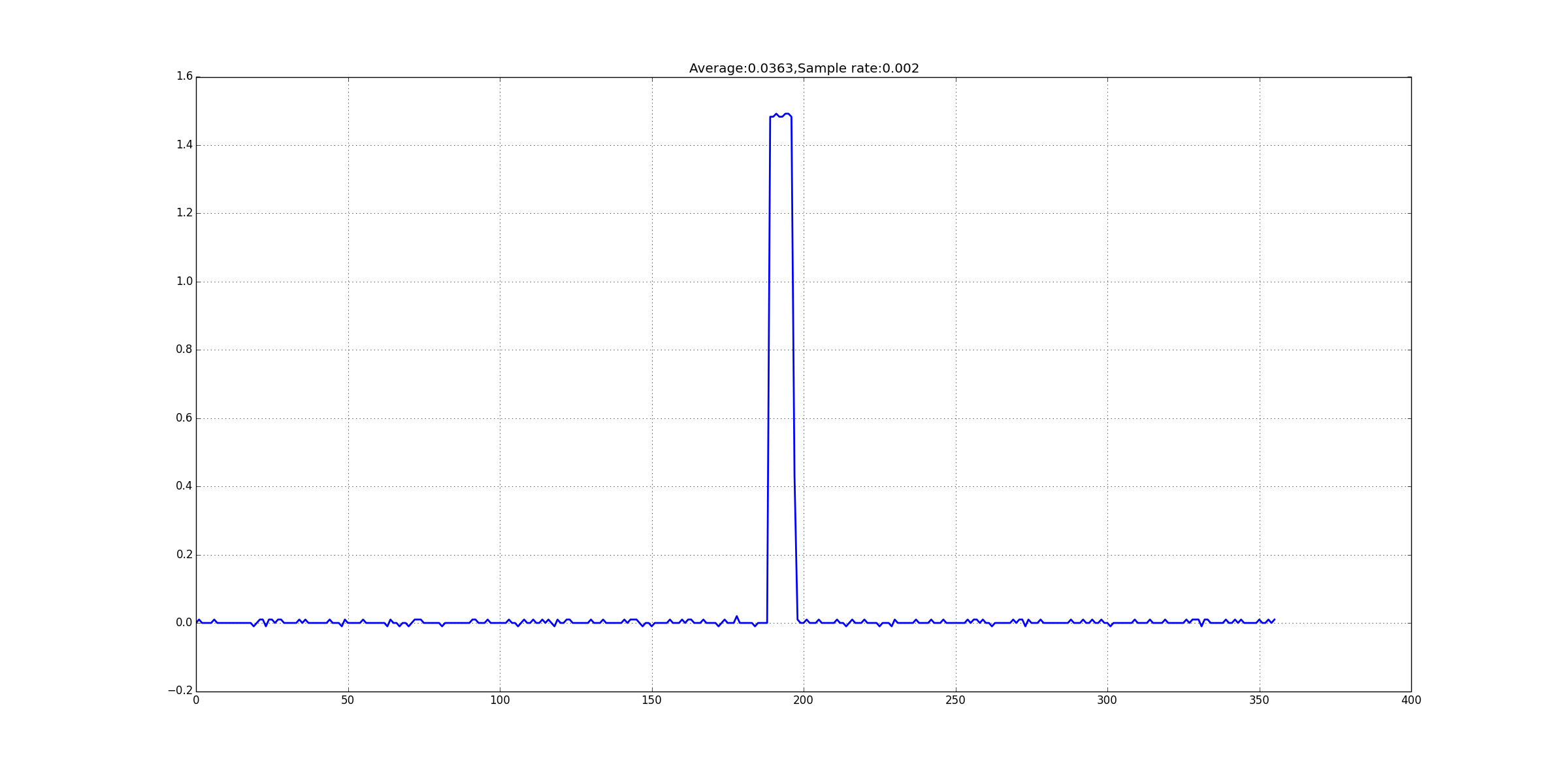Click x-axis tick label 350

(x=1259, y=700)
